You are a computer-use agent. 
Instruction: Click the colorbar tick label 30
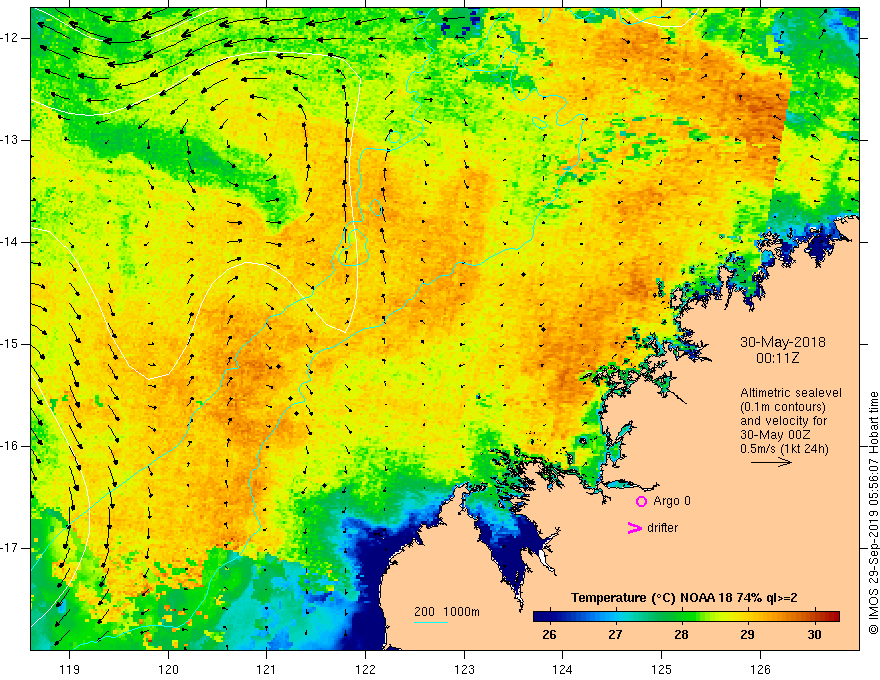click(814, 634)
